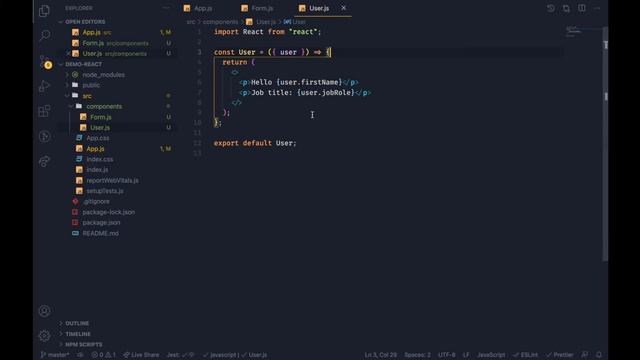This screenshot has width=640, height=360.
Task: Expand the public folder
Action: point(91,85)
